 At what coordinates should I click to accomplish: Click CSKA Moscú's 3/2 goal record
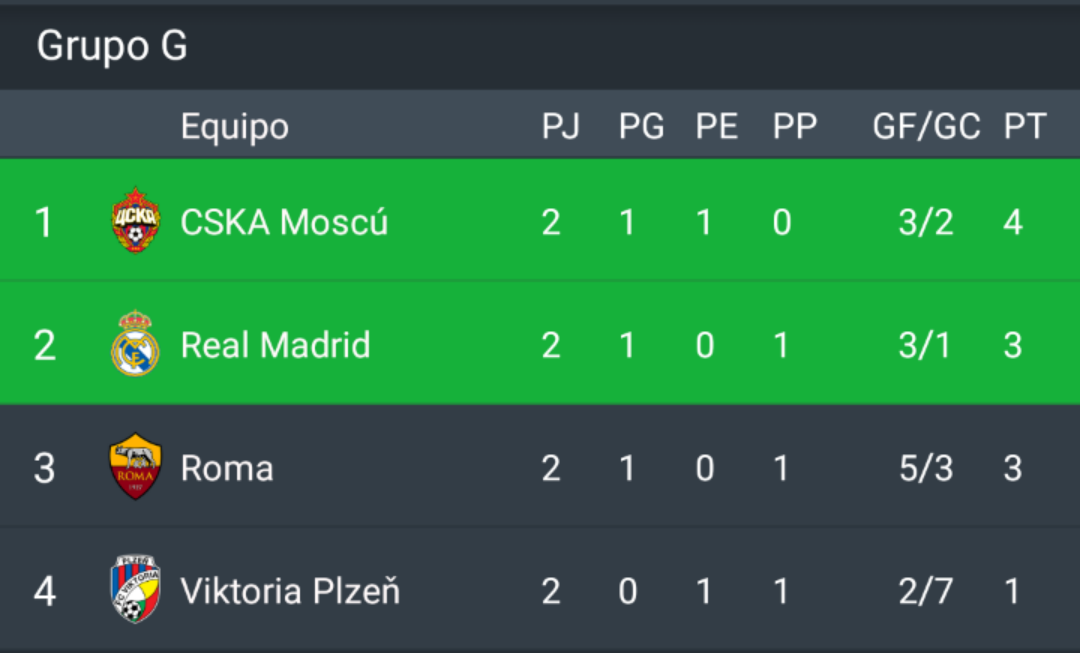pyautogui.click(x=926, y=222)
